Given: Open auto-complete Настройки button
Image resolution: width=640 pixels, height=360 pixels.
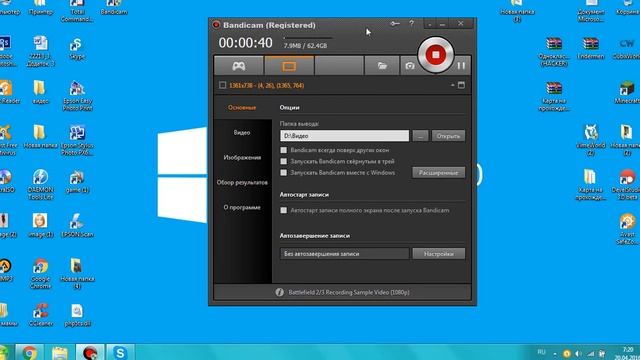Looking at the screenshot, I should 438,253.
